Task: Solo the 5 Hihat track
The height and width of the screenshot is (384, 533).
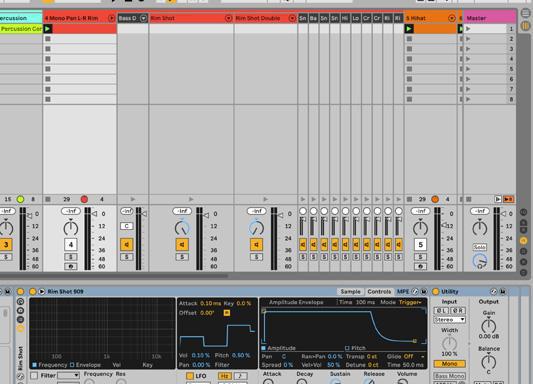Action: coord(420,257)
